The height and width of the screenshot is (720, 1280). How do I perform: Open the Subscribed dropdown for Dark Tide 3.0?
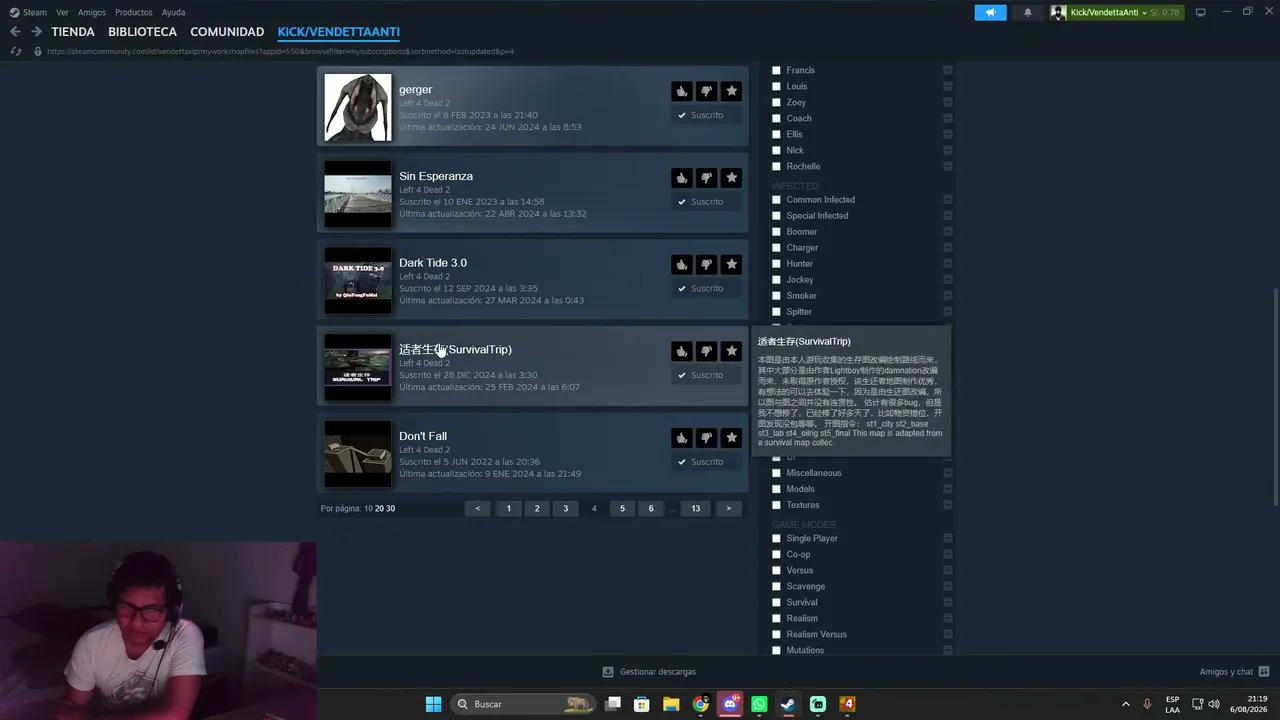[706, 289]
